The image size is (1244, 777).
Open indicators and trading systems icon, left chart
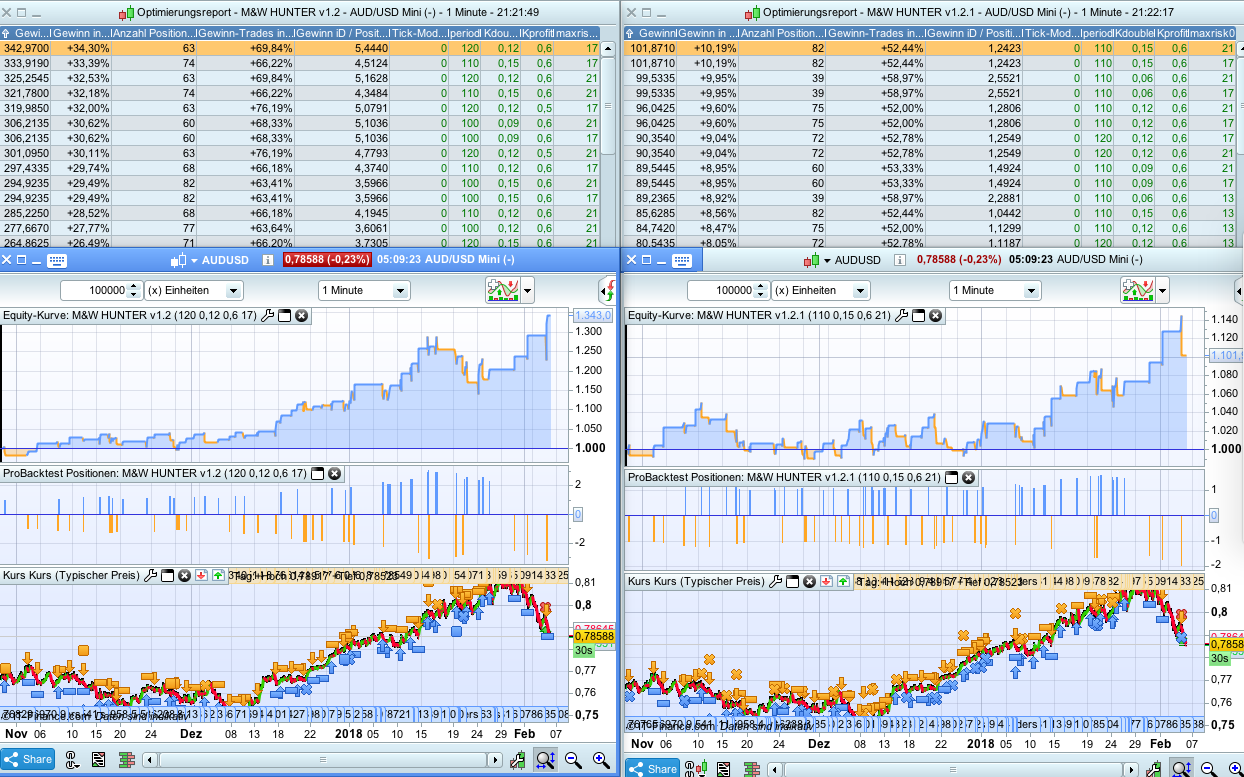[x=501, y=290]
